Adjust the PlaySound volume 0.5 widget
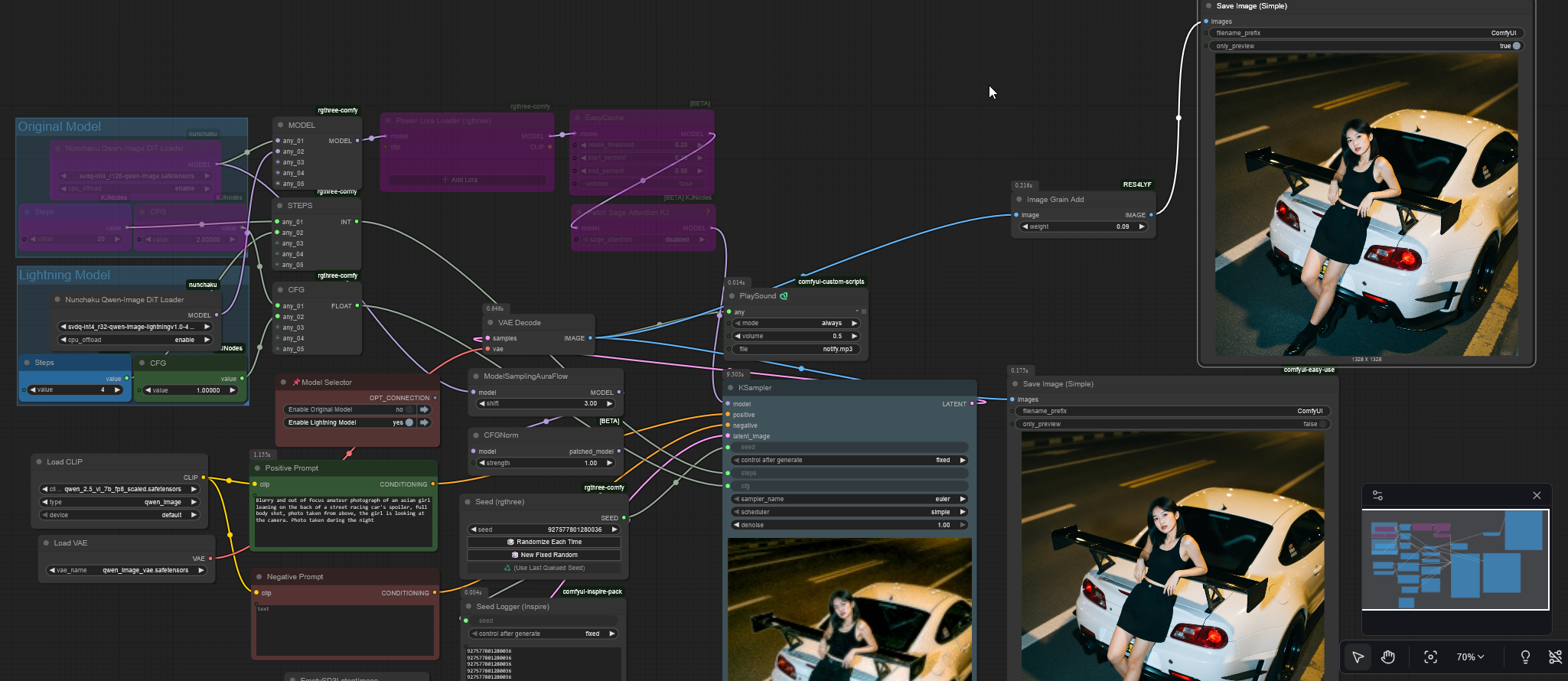Viewport: 1568px width, 681px height. [x=797, y=336]
